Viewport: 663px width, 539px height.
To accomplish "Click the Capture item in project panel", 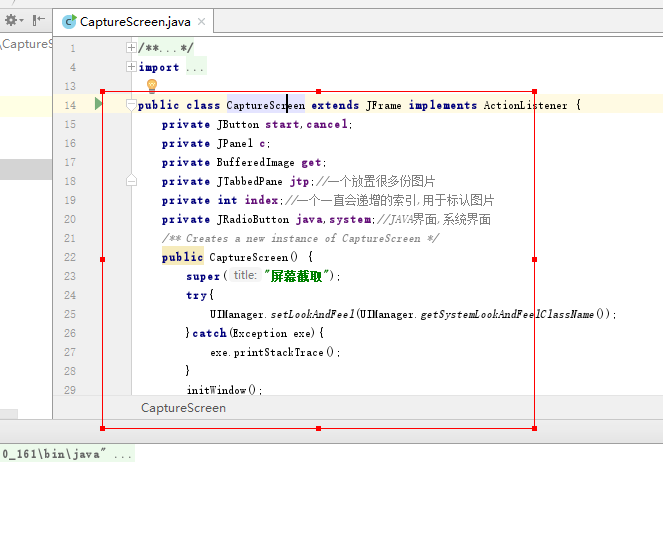I will [x=25, y=44].
